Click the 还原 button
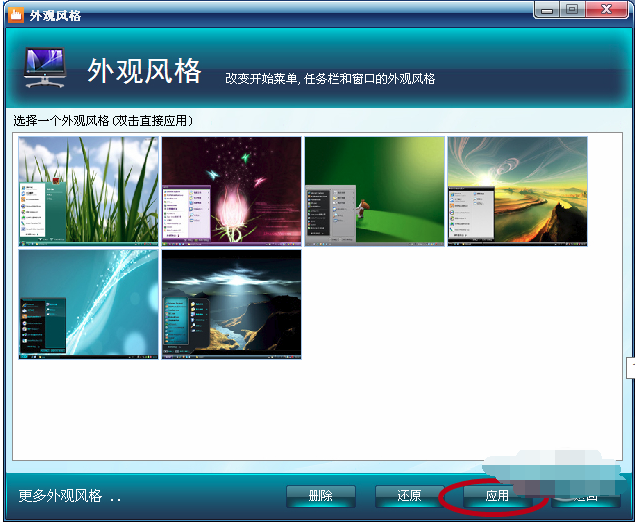 point(409,496)
